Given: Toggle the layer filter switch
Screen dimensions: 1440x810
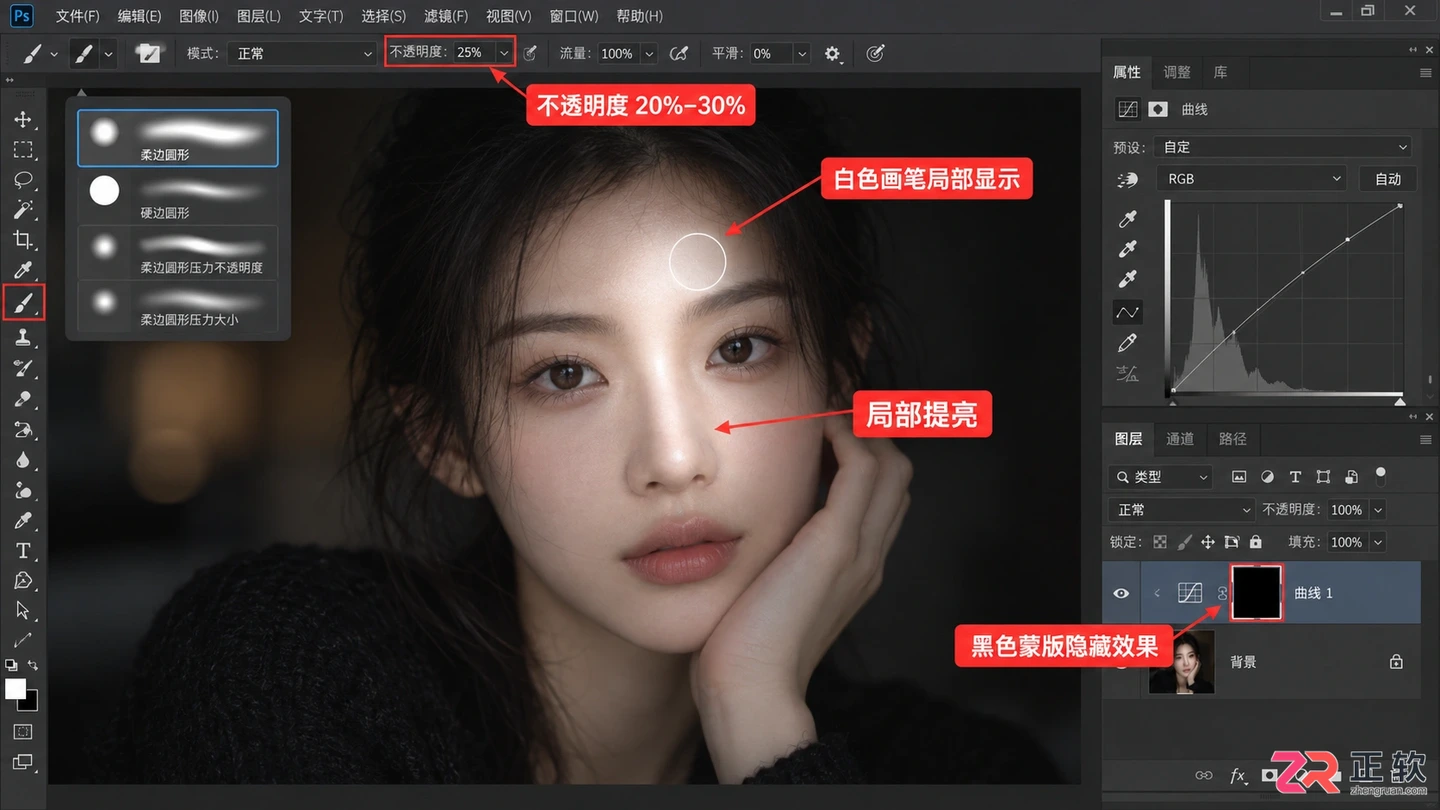Looking at the screenshot, I should pos(1381,474).
